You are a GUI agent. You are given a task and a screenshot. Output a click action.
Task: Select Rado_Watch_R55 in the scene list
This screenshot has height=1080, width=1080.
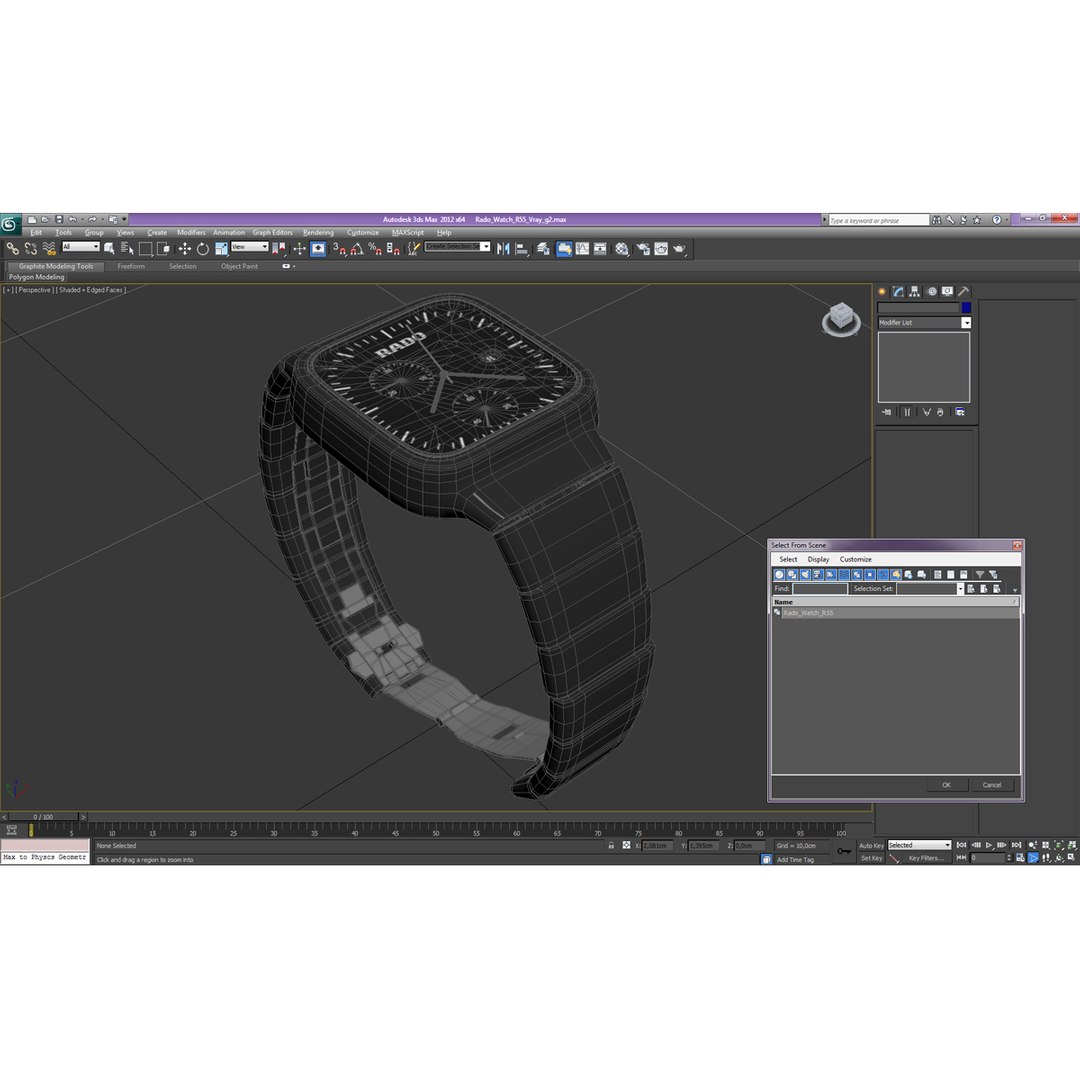[895, 613]
